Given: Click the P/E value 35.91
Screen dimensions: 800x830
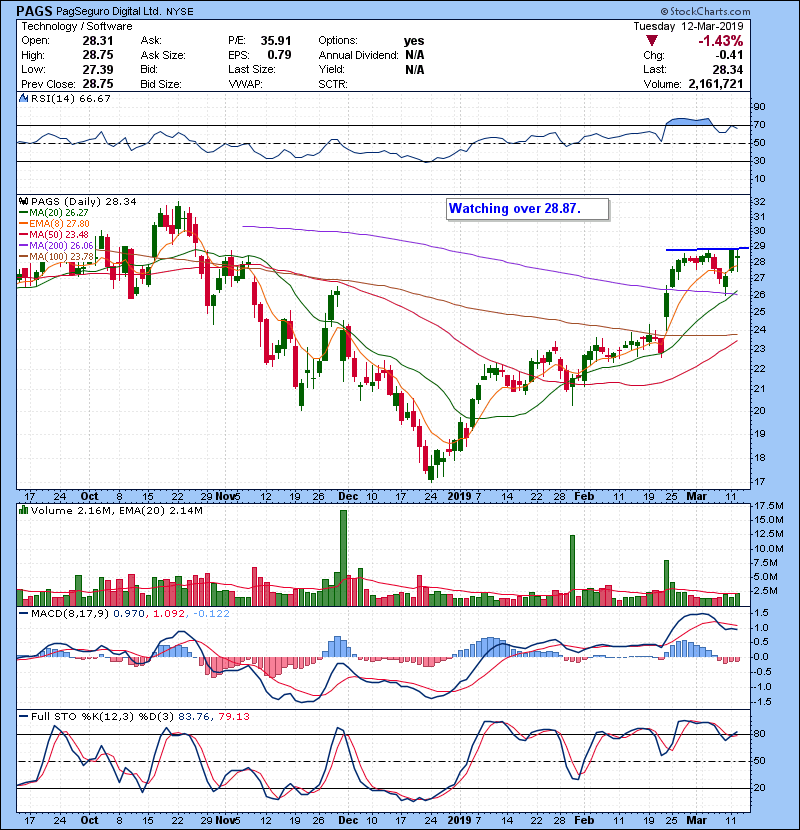Looking at the screenshot, I should pos(276,41).
